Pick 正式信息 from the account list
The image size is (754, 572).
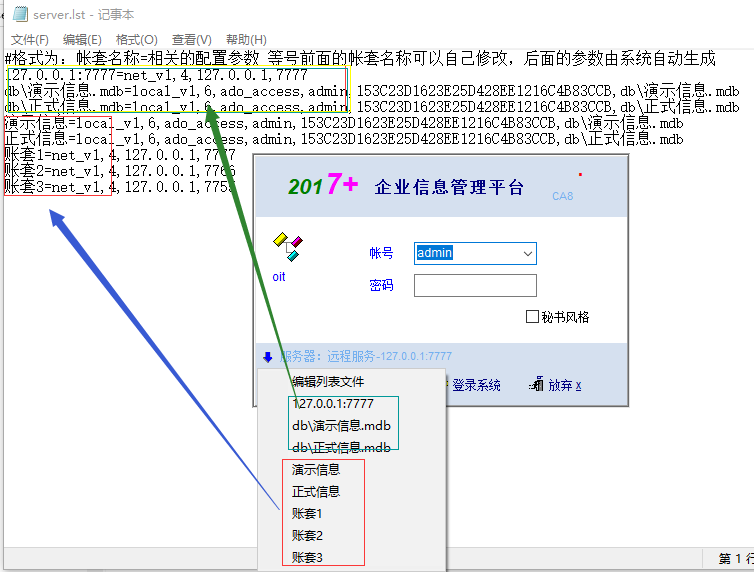pos(316,491)
